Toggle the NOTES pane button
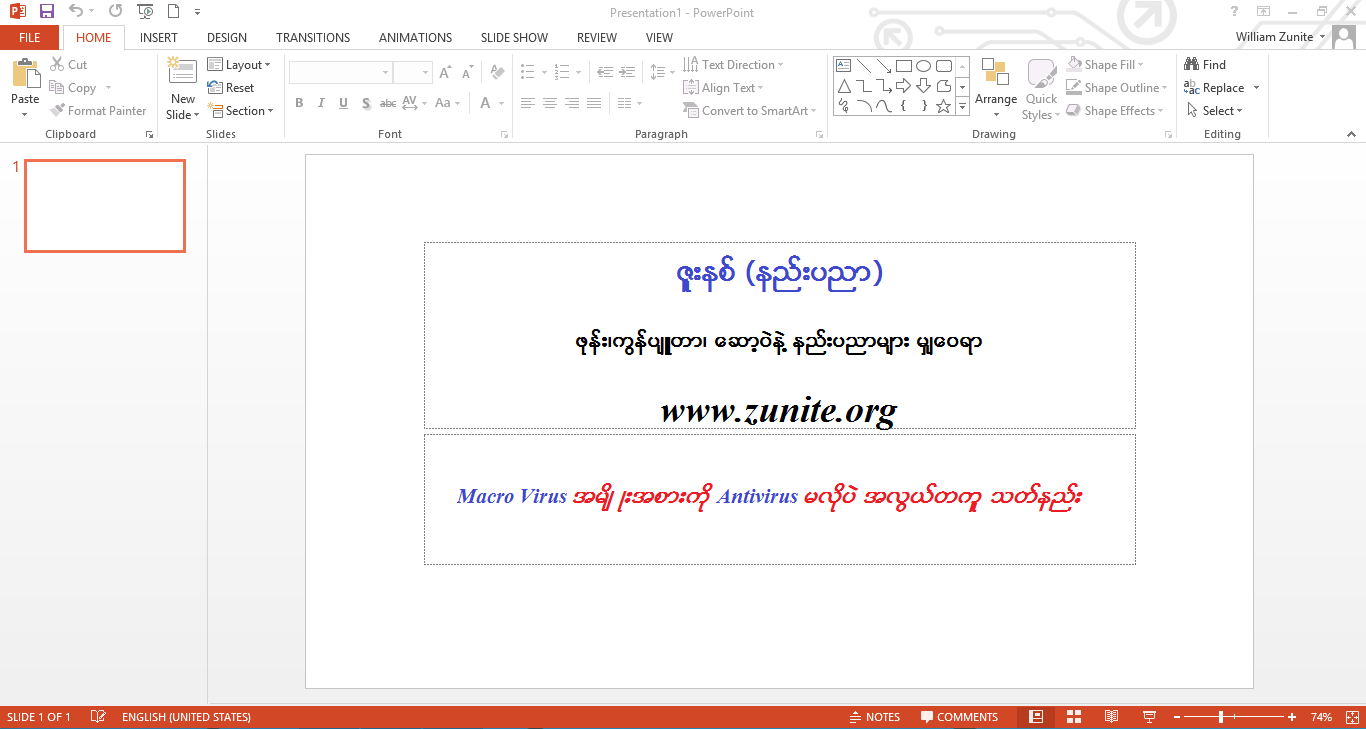This screenshot has height=729, width=1366. 874,717
